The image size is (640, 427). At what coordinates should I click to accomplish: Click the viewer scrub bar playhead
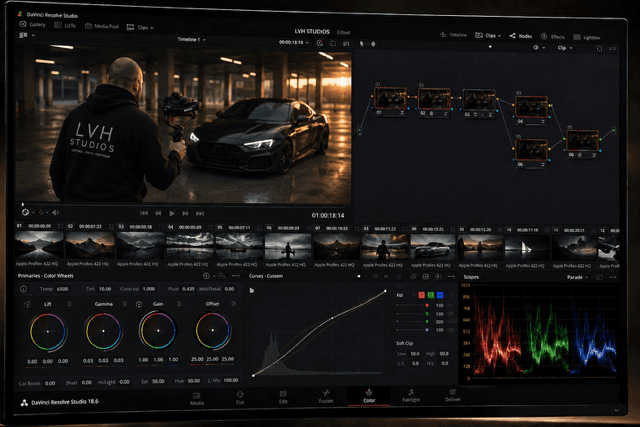coord(23,205)
